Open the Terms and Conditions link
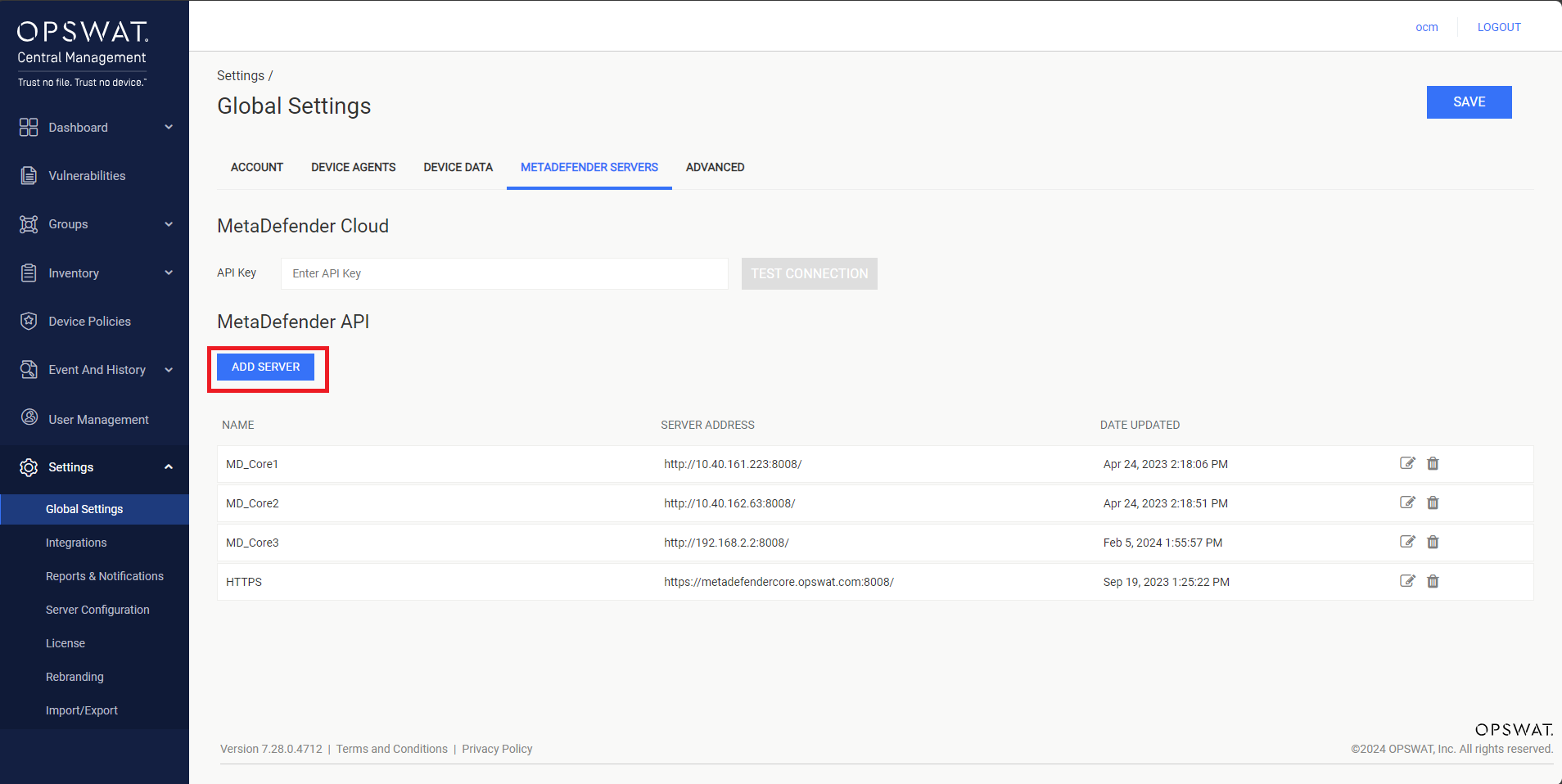 click(x=392, y=749)
